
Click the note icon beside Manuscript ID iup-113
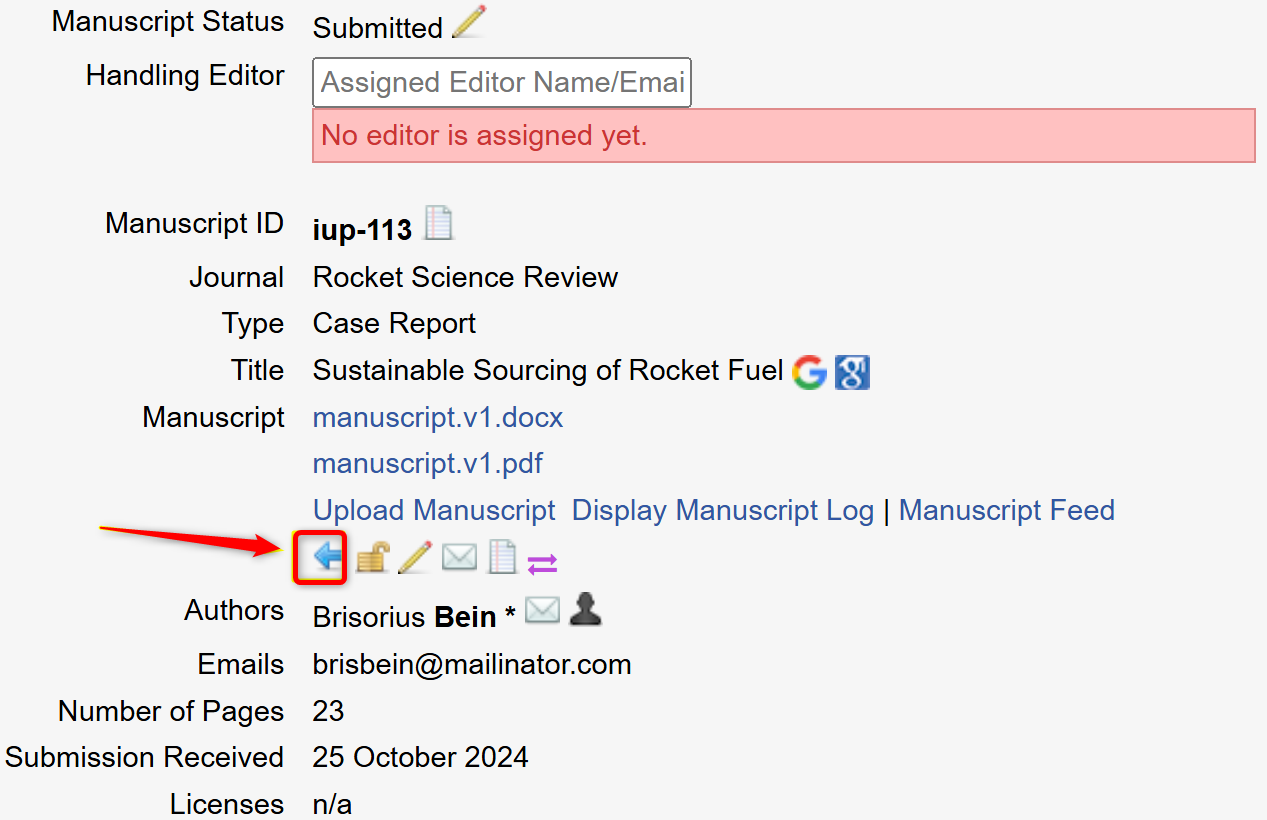pyautogui.click(x=438, y=224)
